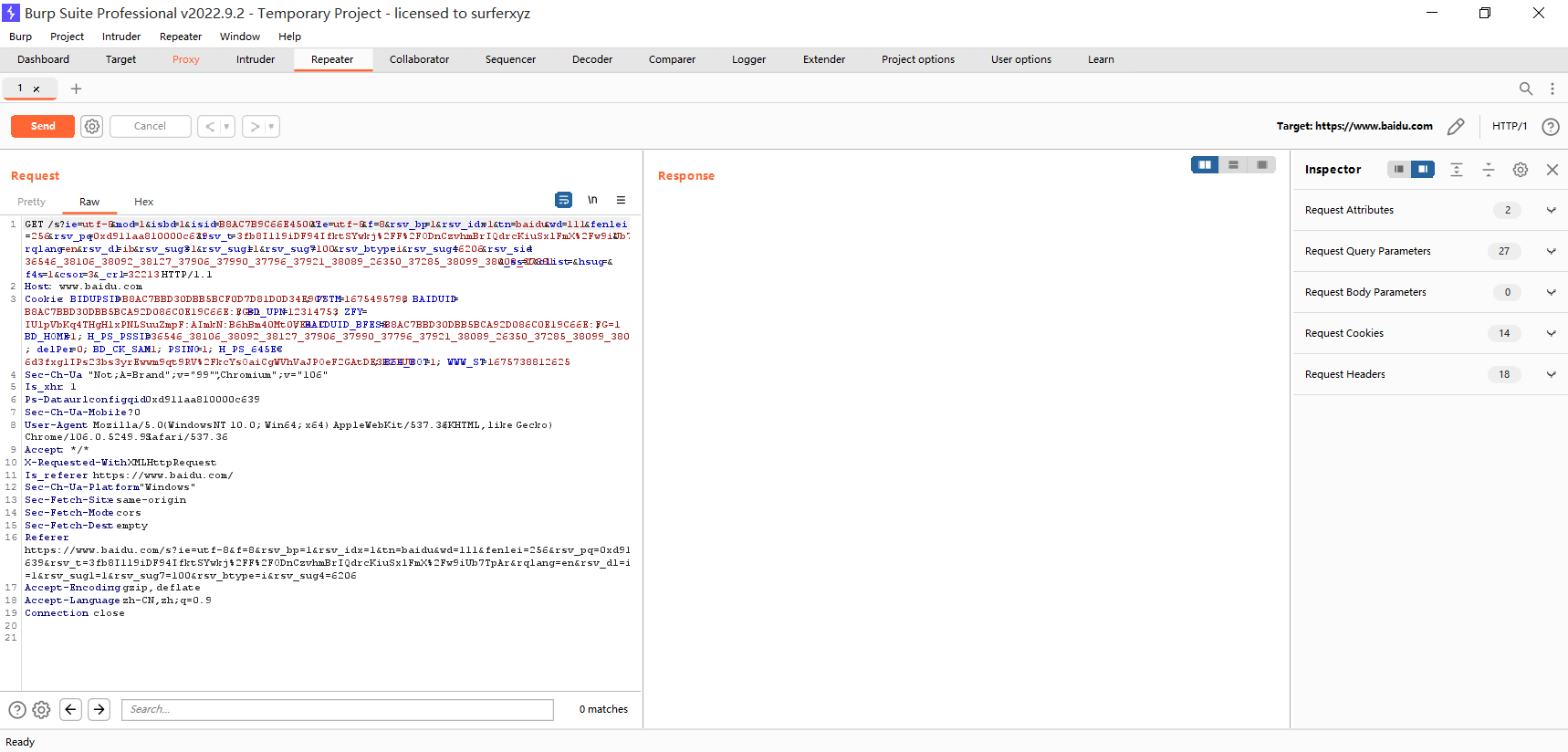Select the Hex request view tab
The image size is (1568, 752).
click(143, 202)
